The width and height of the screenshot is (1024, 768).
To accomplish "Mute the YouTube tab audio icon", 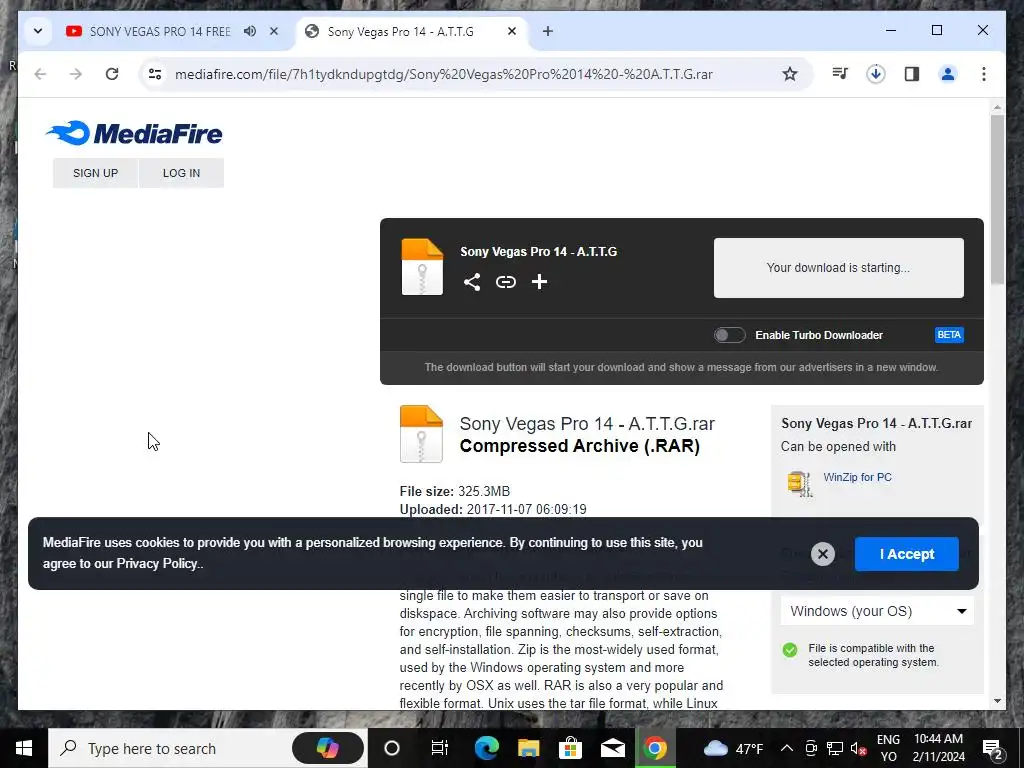I will tap(250, 31).
